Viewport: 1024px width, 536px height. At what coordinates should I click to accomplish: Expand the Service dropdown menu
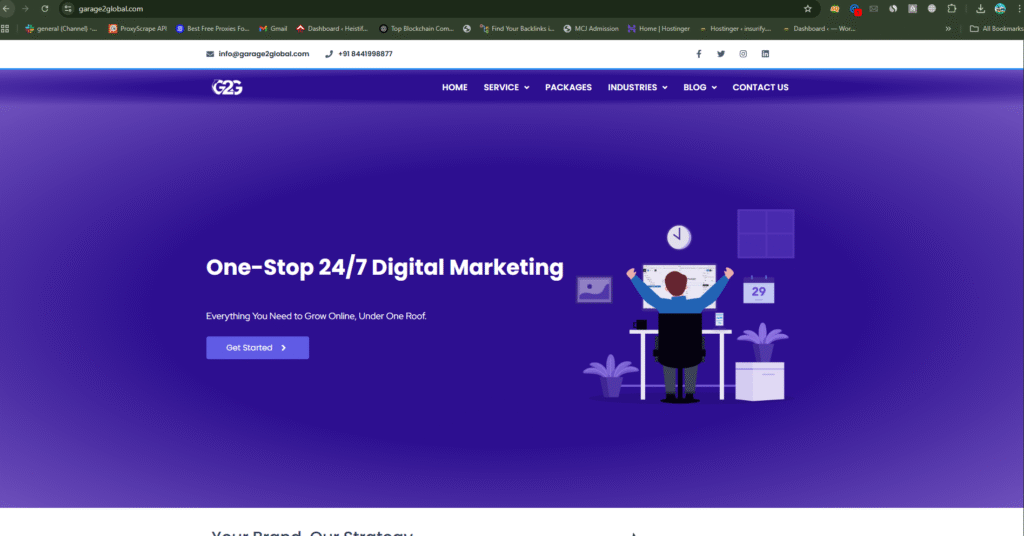[506, 88]
